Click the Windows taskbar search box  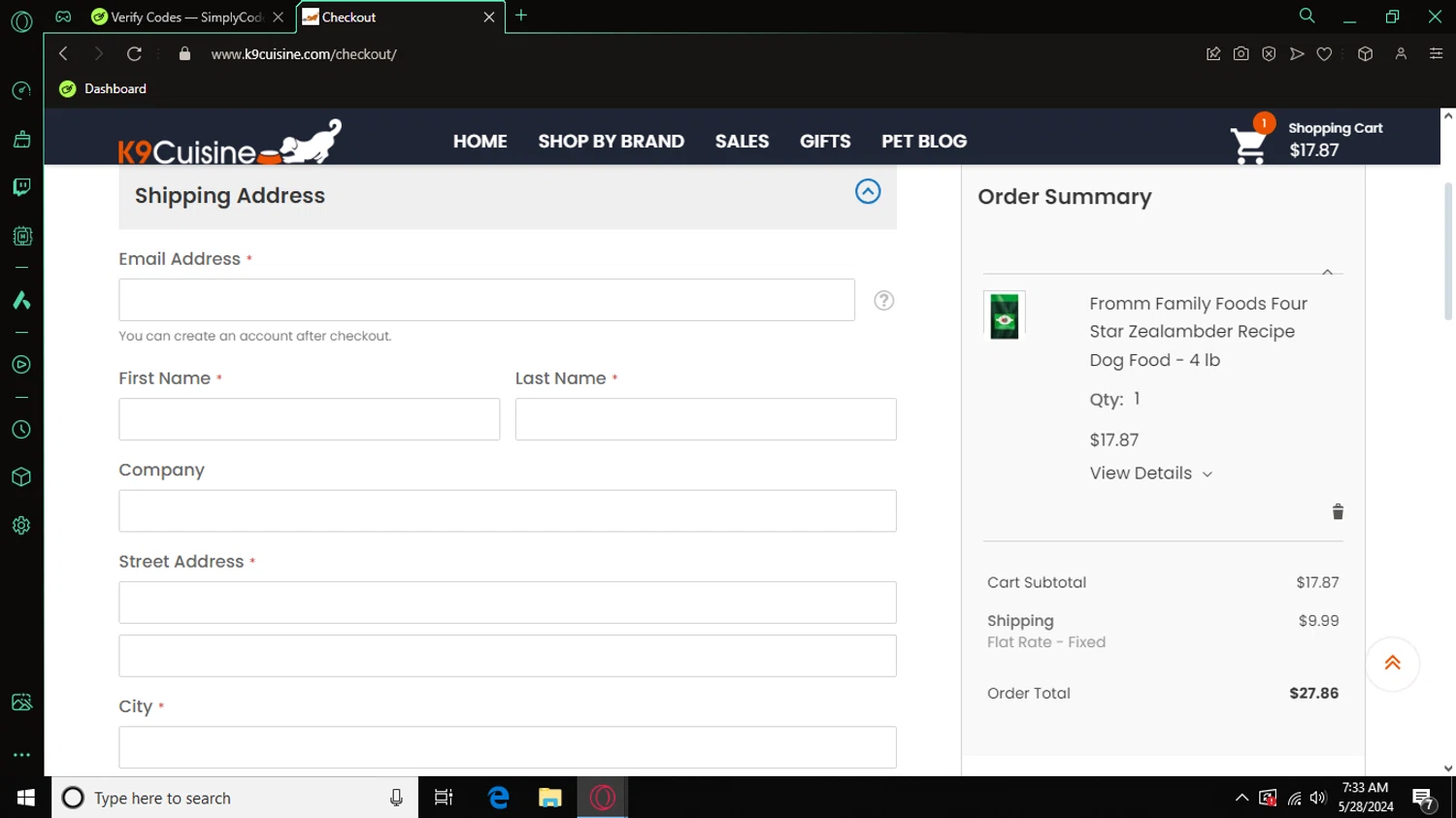click(235, 798)
